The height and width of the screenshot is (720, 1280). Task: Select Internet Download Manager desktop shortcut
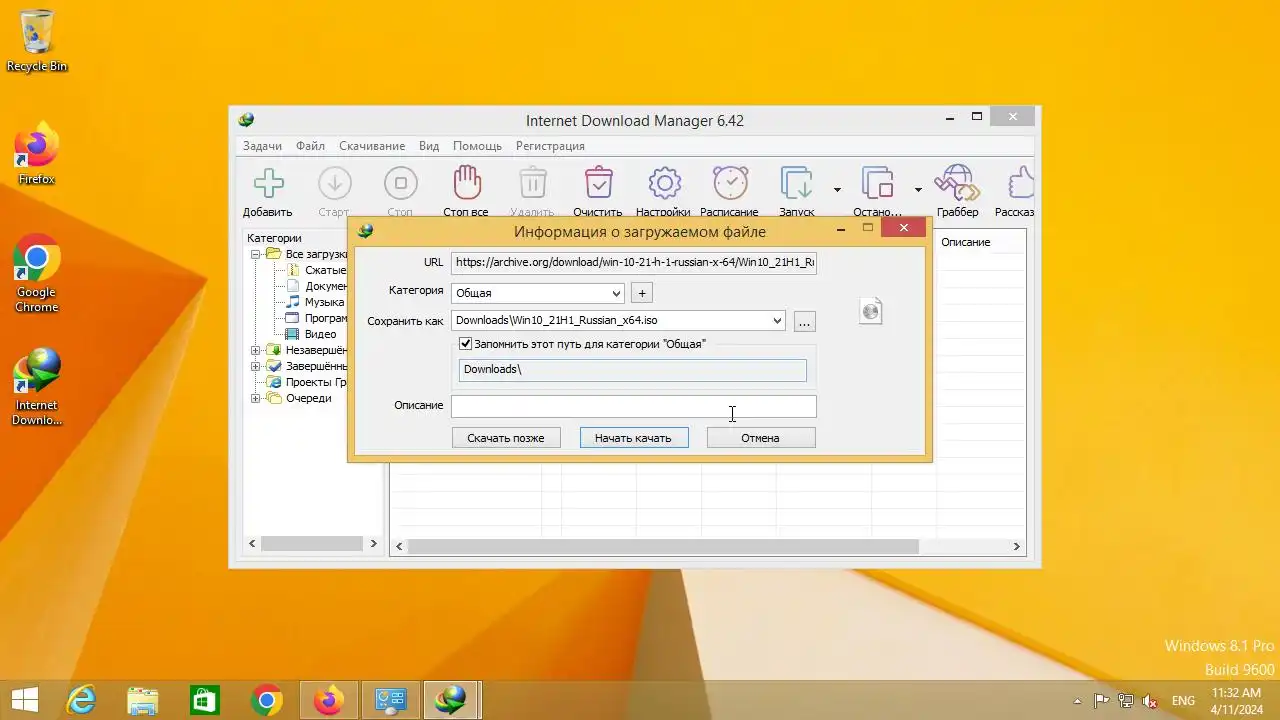[37, 386]
